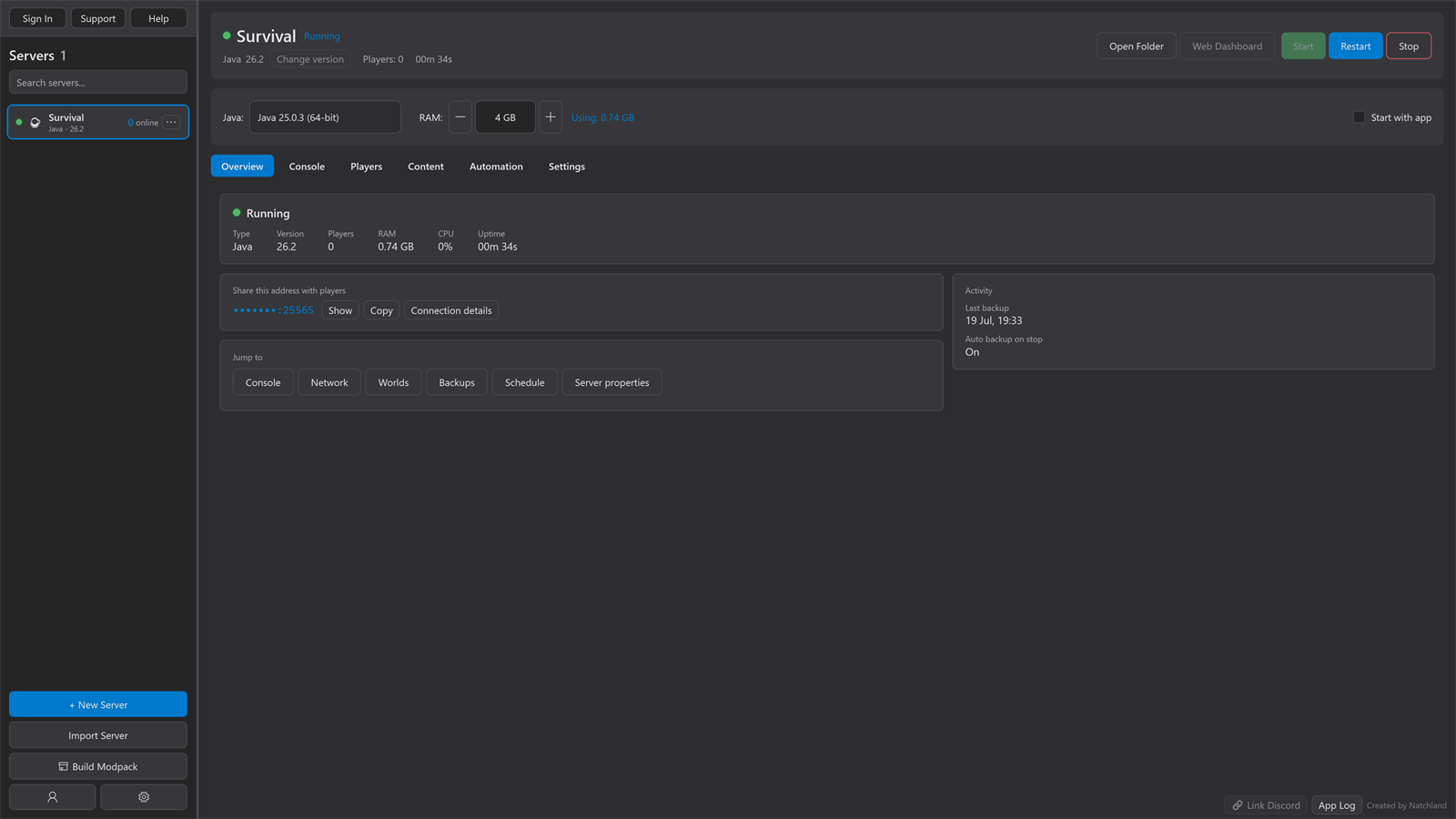Open the App Log

pyautogui.click(x=1337, y=805)
